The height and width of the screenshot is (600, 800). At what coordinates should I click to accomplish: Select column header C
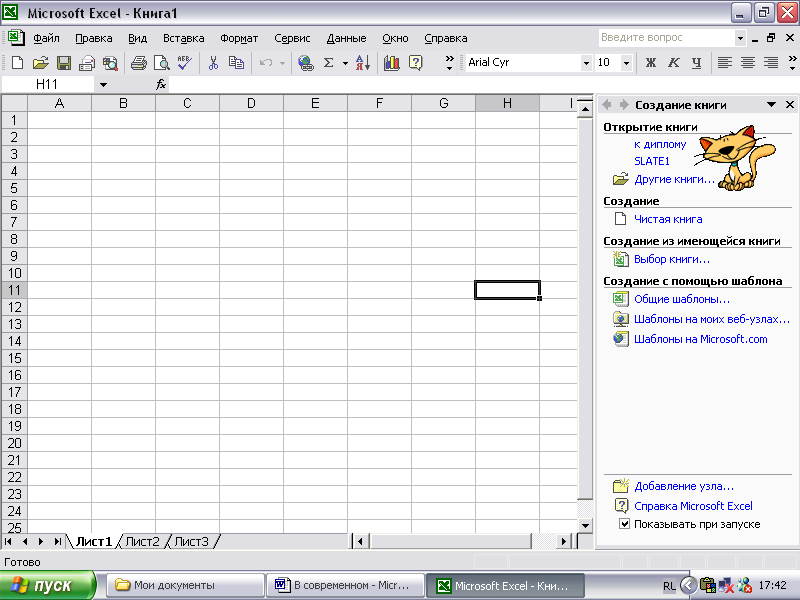click(187, 104)
